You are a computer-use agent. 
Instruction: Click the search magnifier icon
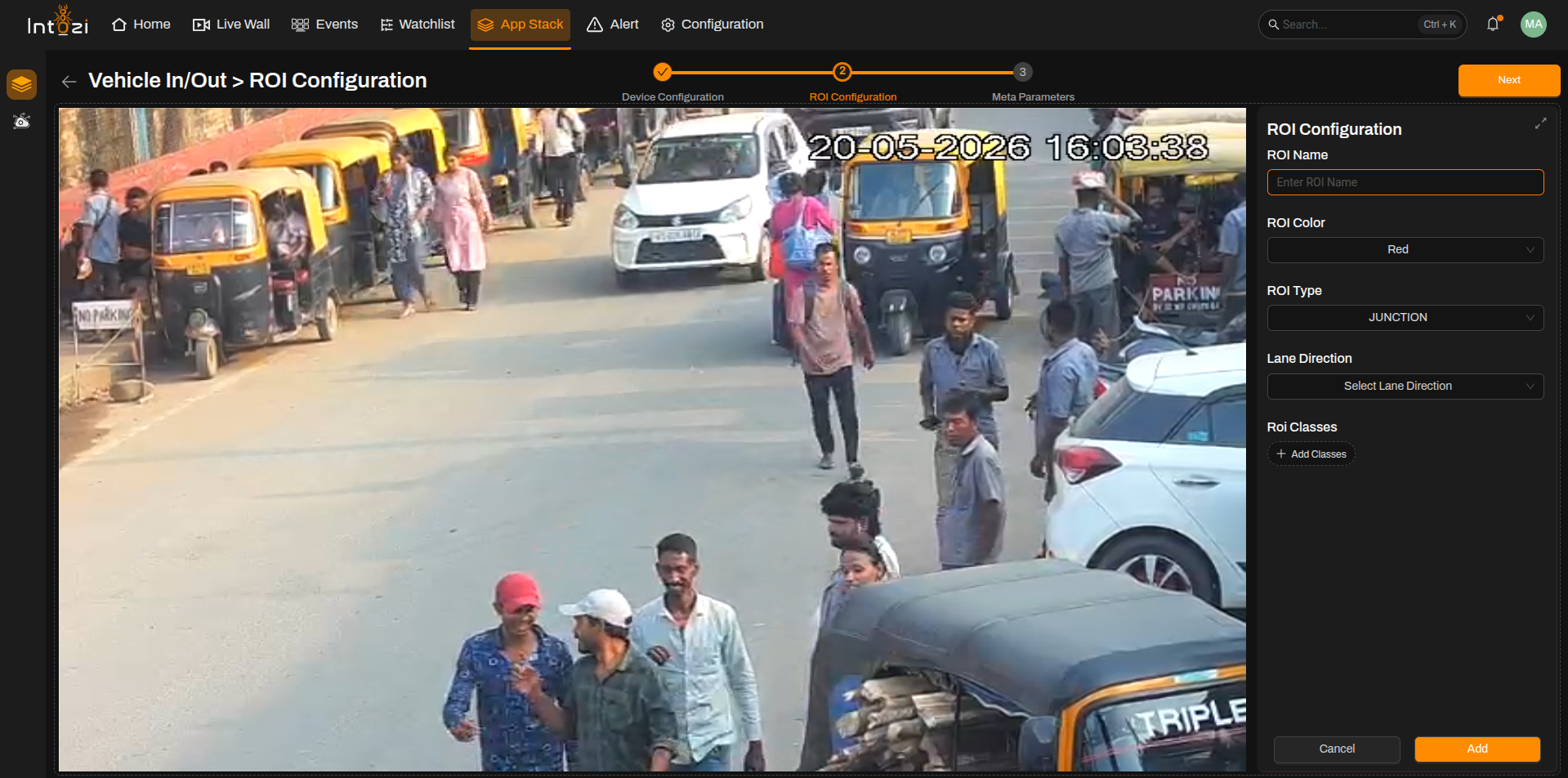click(1273, 25)
